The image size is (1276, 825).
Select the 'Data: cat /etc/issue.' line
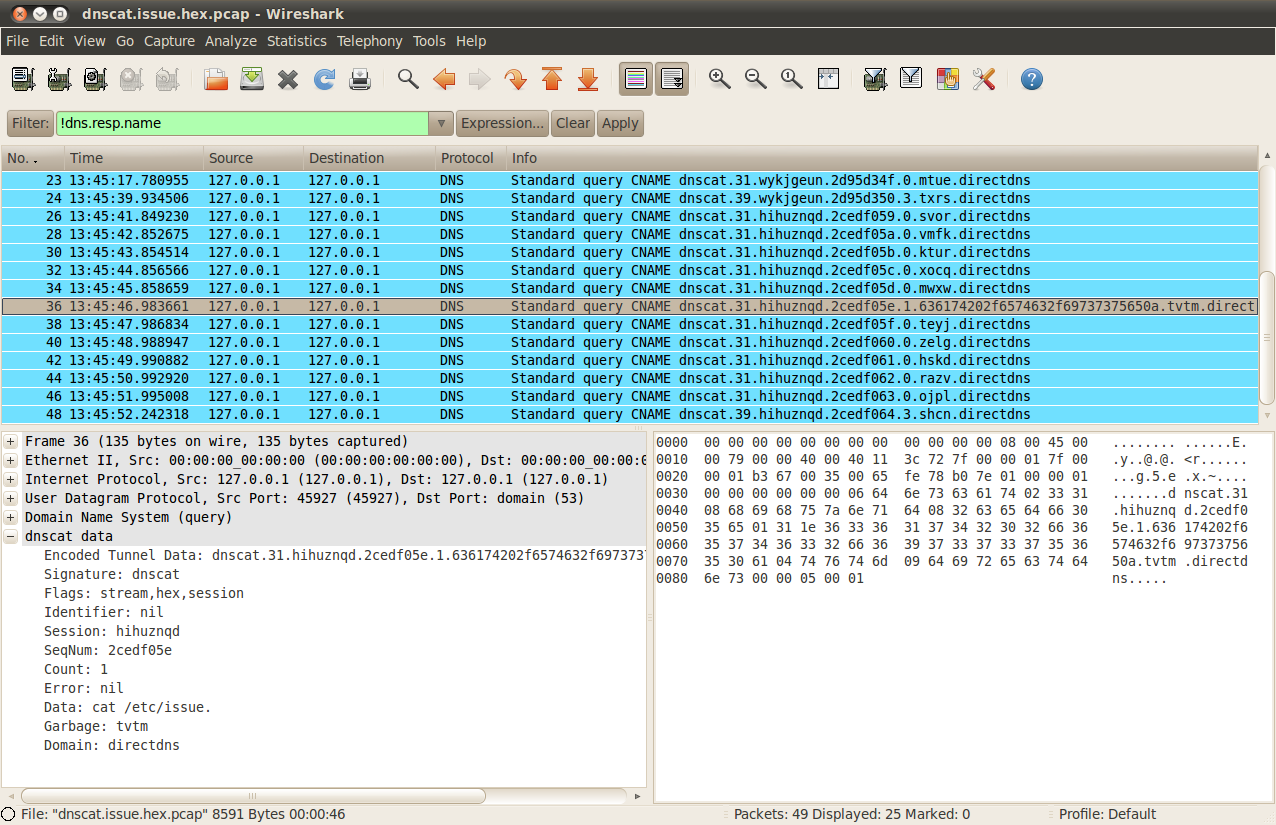click(128, 707)
